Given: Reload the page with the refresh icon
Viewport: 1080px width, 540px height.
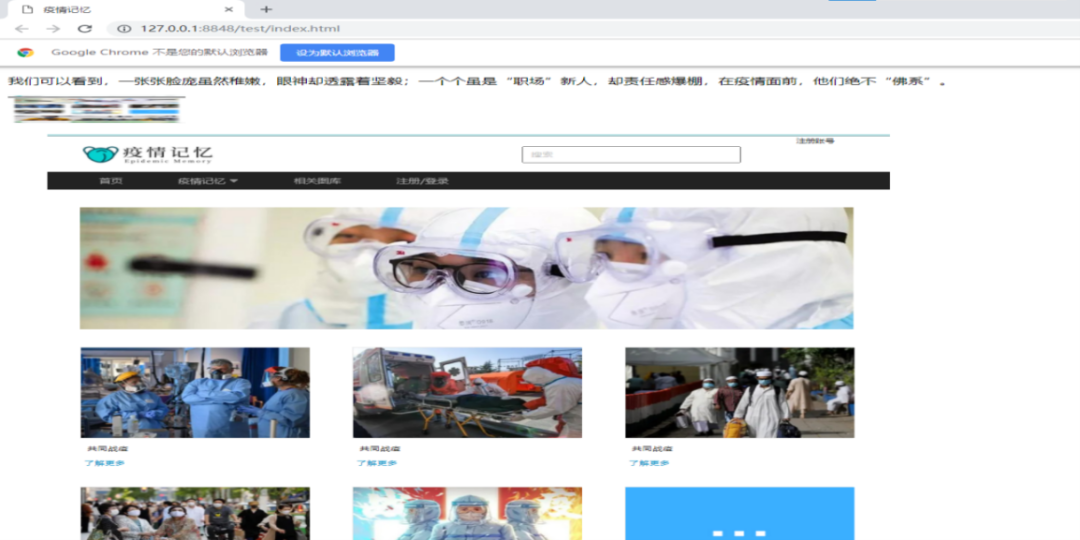Looking at the screenshot, I should click(x=85, y=29).
